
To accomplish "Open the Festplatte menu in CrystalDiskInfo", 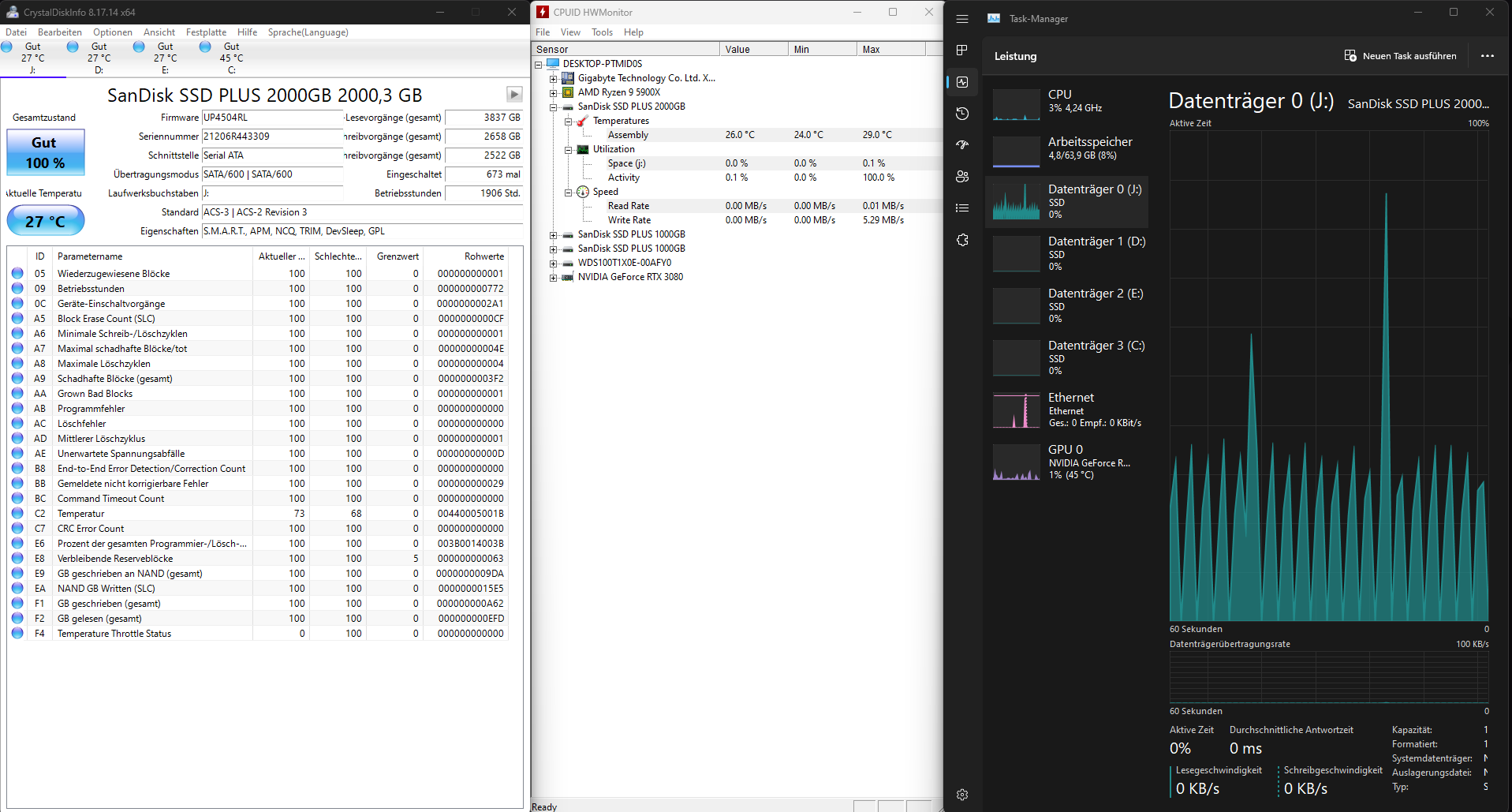I will click(206, 32).
